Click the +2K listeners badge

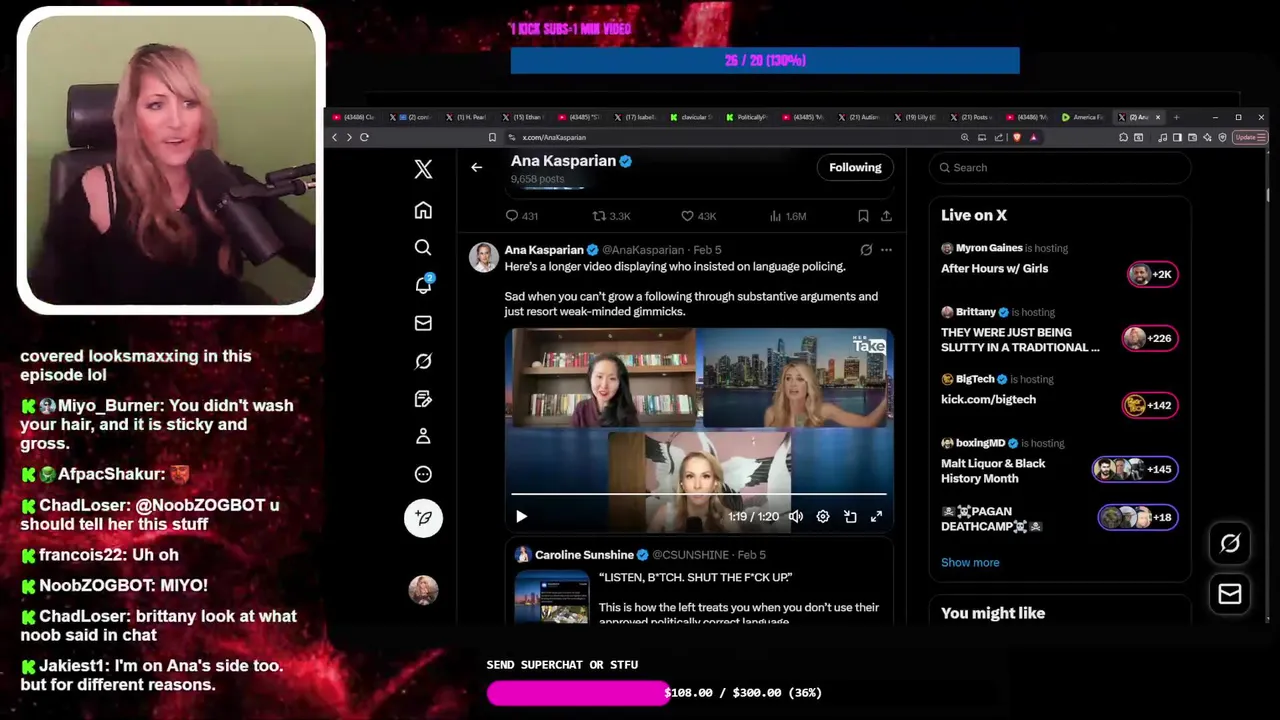point(1152,274)
